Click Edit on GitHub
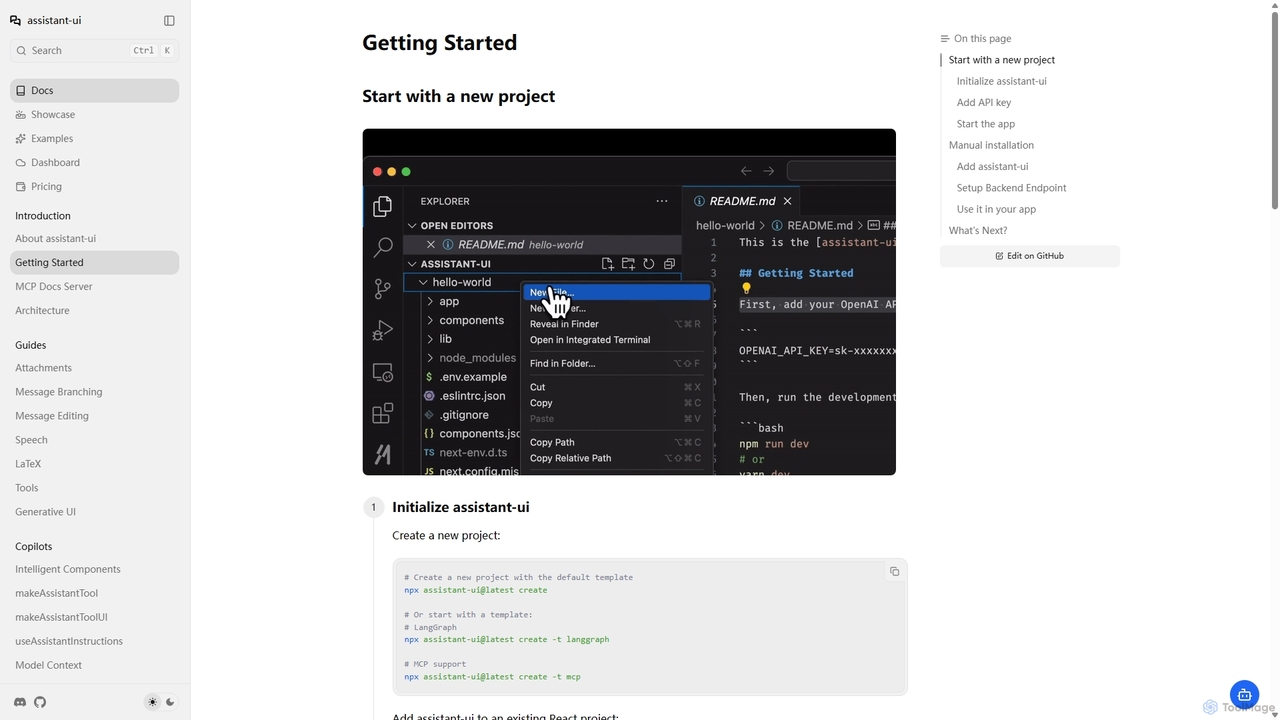The image size is (1280, 720). pos(1030,256)
